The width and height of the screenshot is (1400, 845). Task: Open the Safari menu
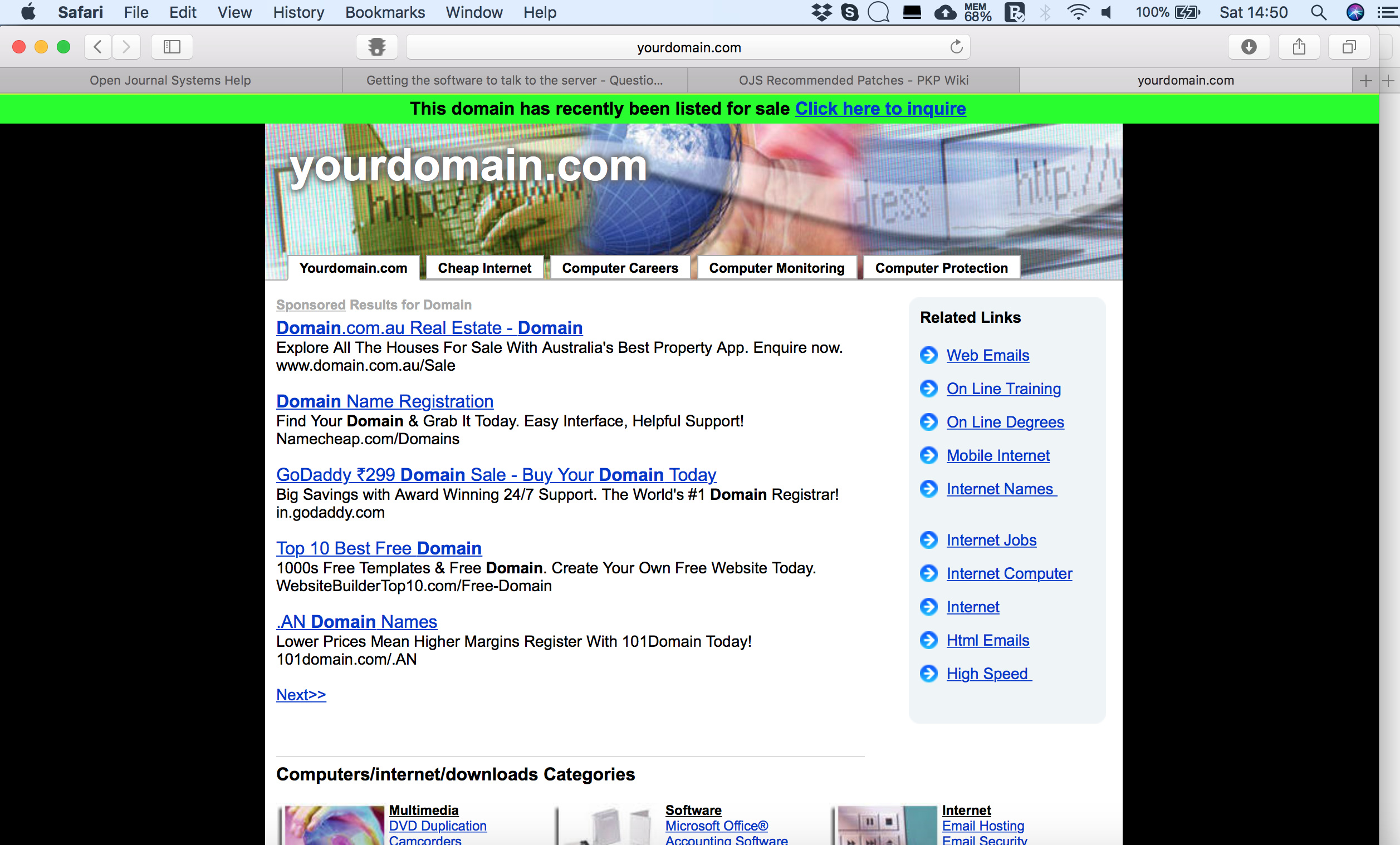80,12
